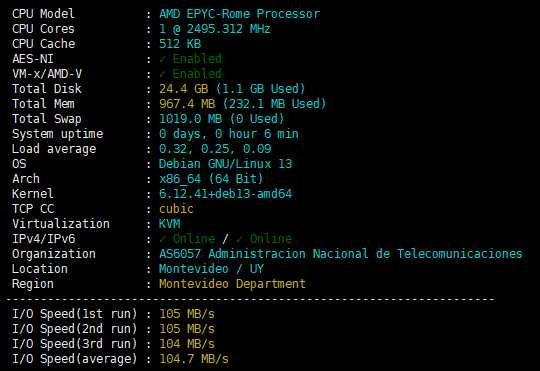
Task: Click the Region label
Action: [x=33, y=284]
